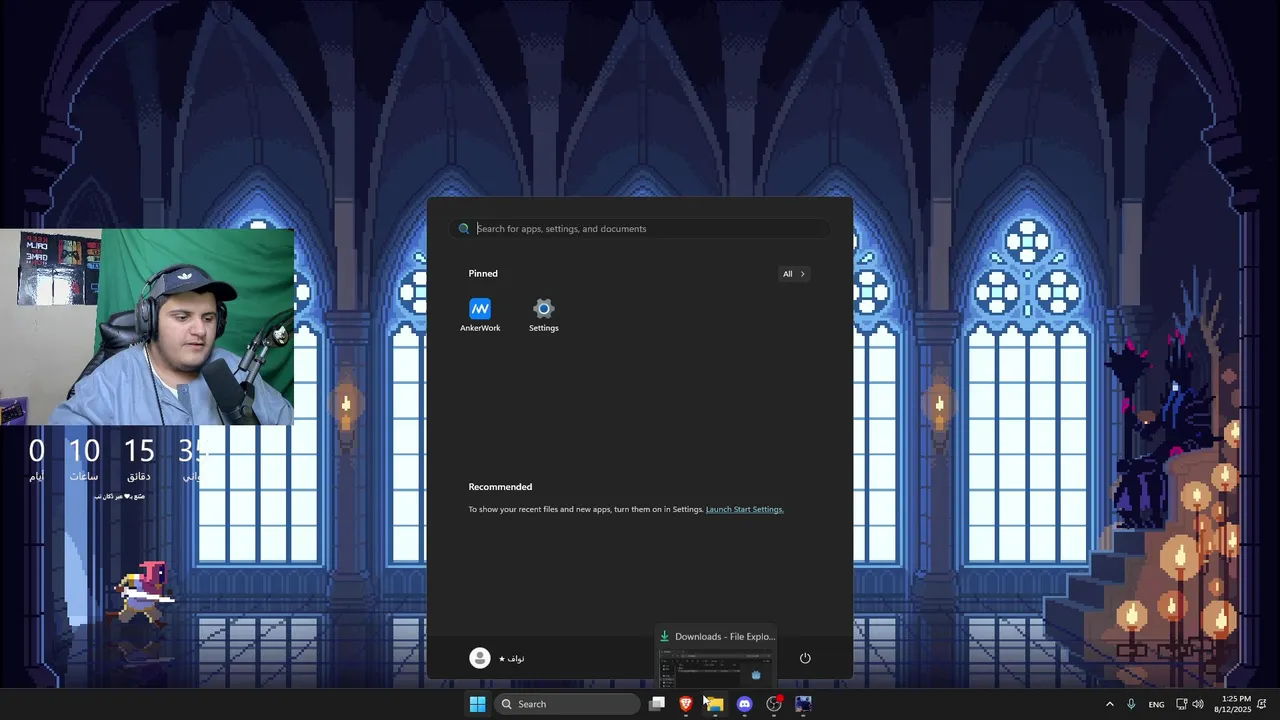
Task: Click the Windows Start button on the taskbar
Action: [x=478, y=704]
